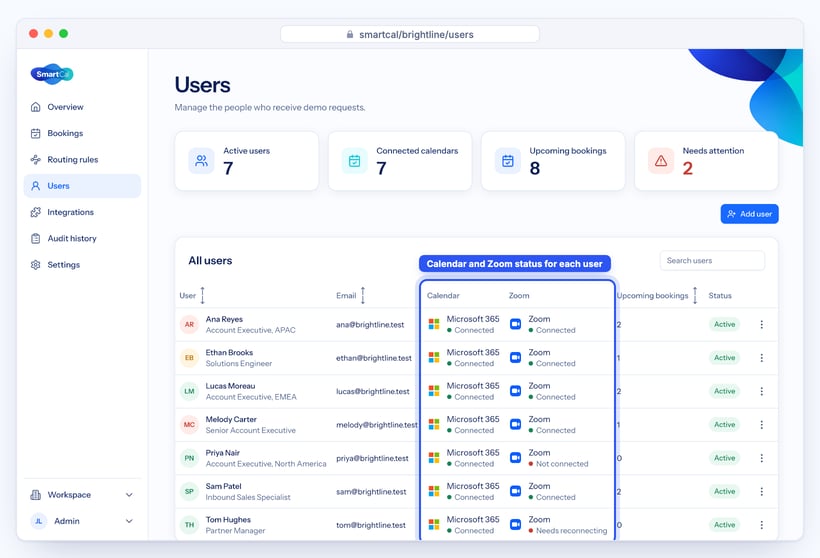The image size is (820, 558).
Task: Click email lucas@brightline.test
Action: coord(373,392)
